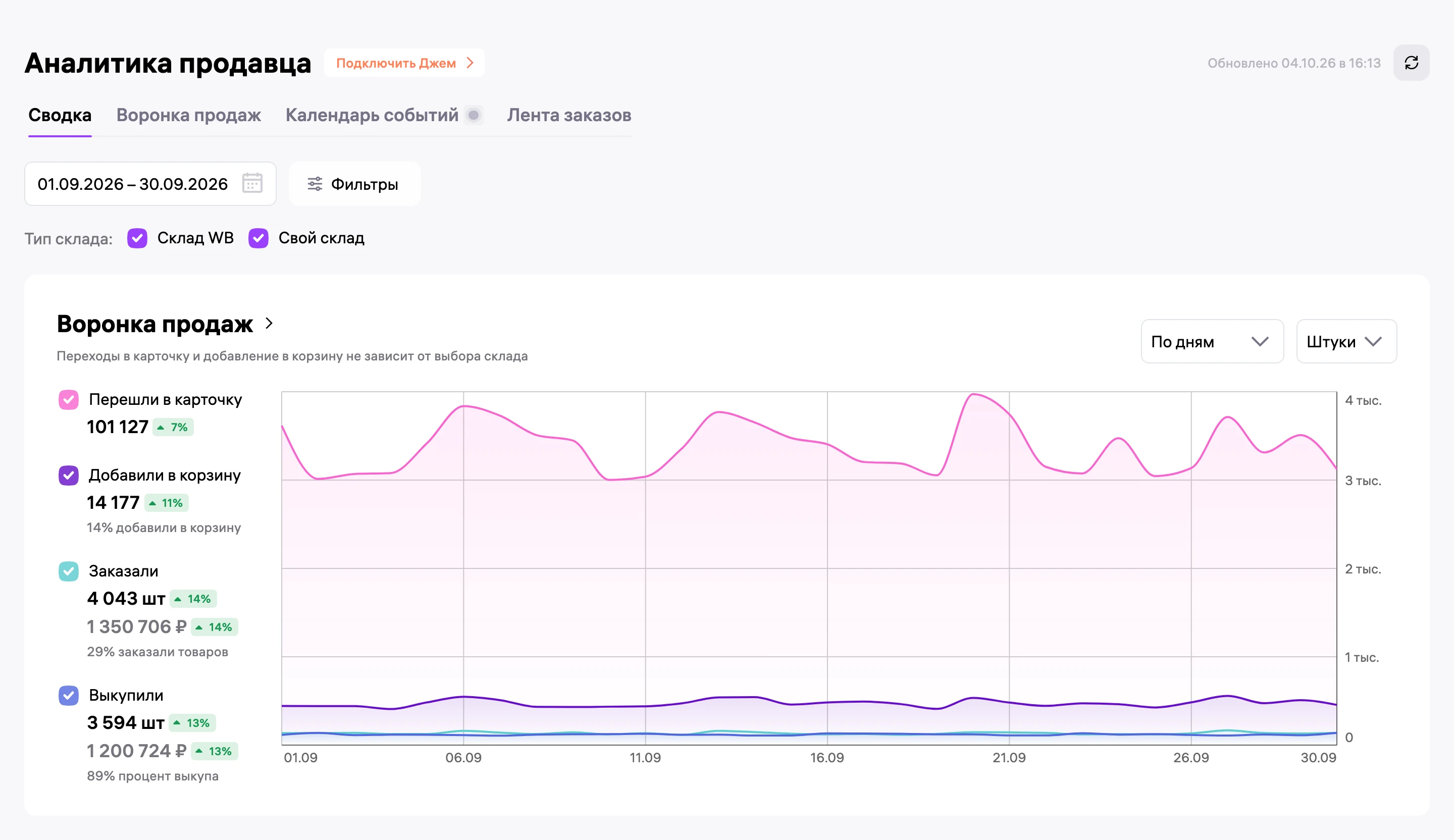
Task: Click the indicator dot by Календарь событий
Action: pos(474,116)
